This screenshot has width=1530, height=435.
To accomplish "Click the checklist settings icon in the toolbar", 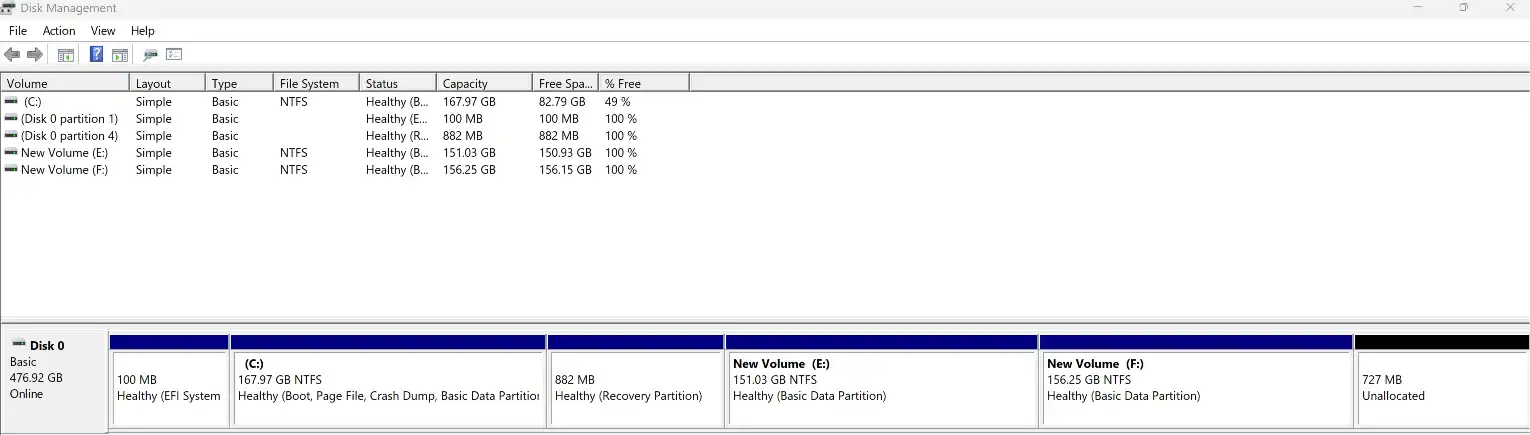I will point(174,55).
